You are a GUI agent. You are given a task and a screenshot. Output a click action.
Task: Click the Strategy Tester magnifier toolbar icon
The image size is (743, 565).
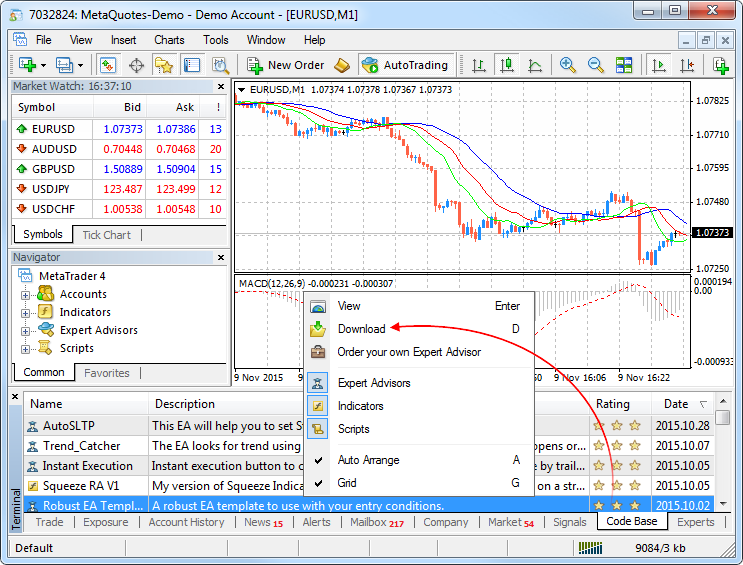pos(220,65)
